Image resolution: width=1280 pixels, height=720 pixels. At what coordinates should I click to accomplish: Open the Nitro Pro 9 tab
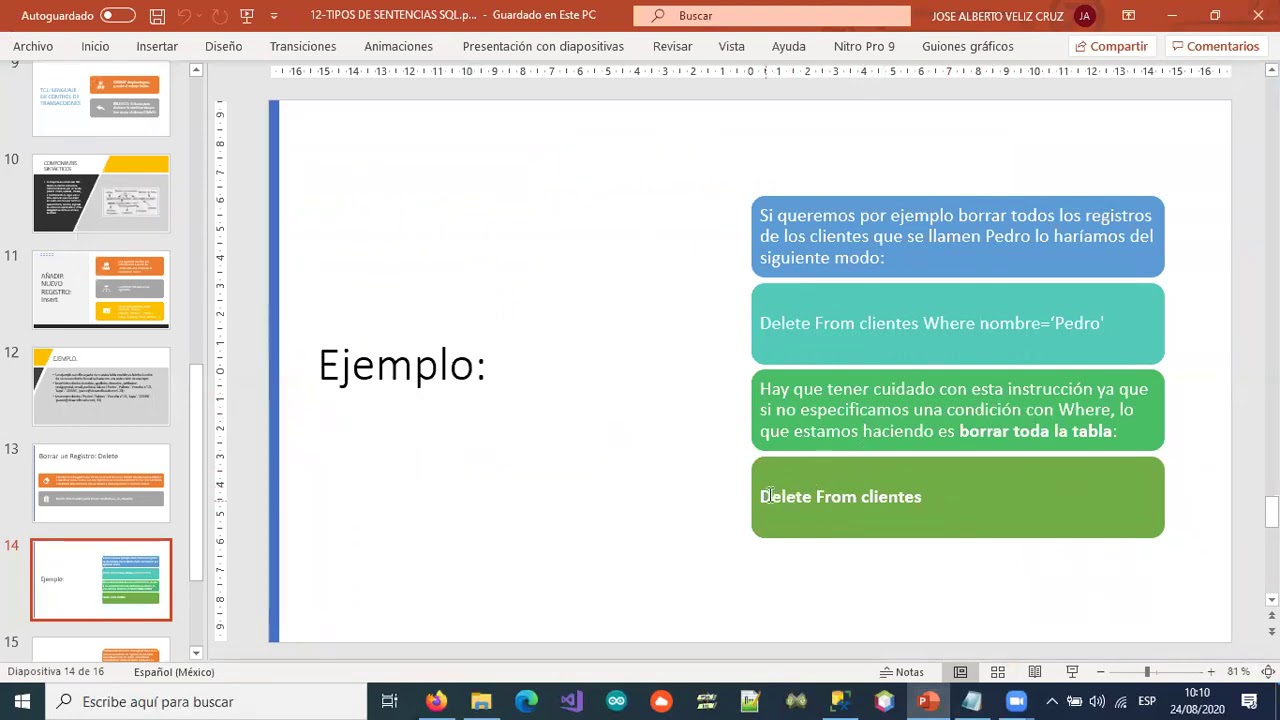[x=864, y=46]
